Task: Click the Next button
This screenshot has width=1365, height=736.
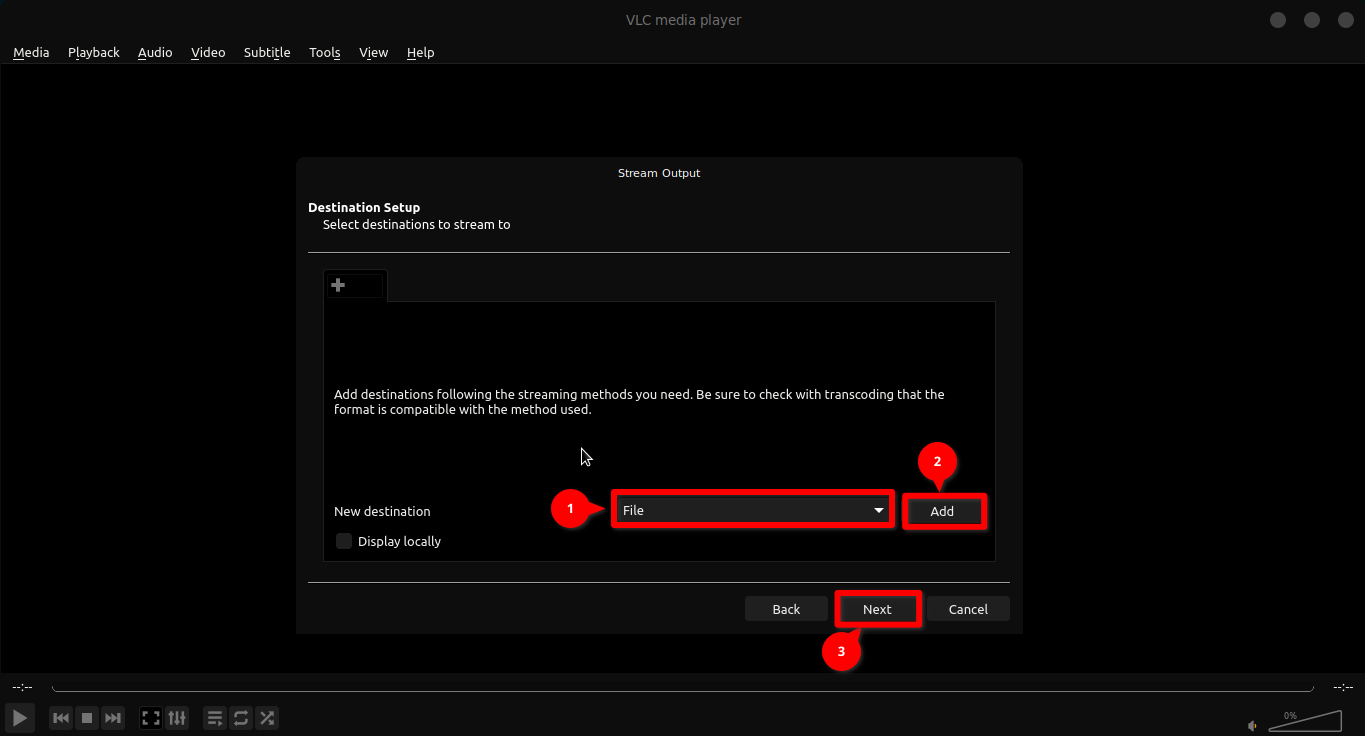Action: [877, 609]
